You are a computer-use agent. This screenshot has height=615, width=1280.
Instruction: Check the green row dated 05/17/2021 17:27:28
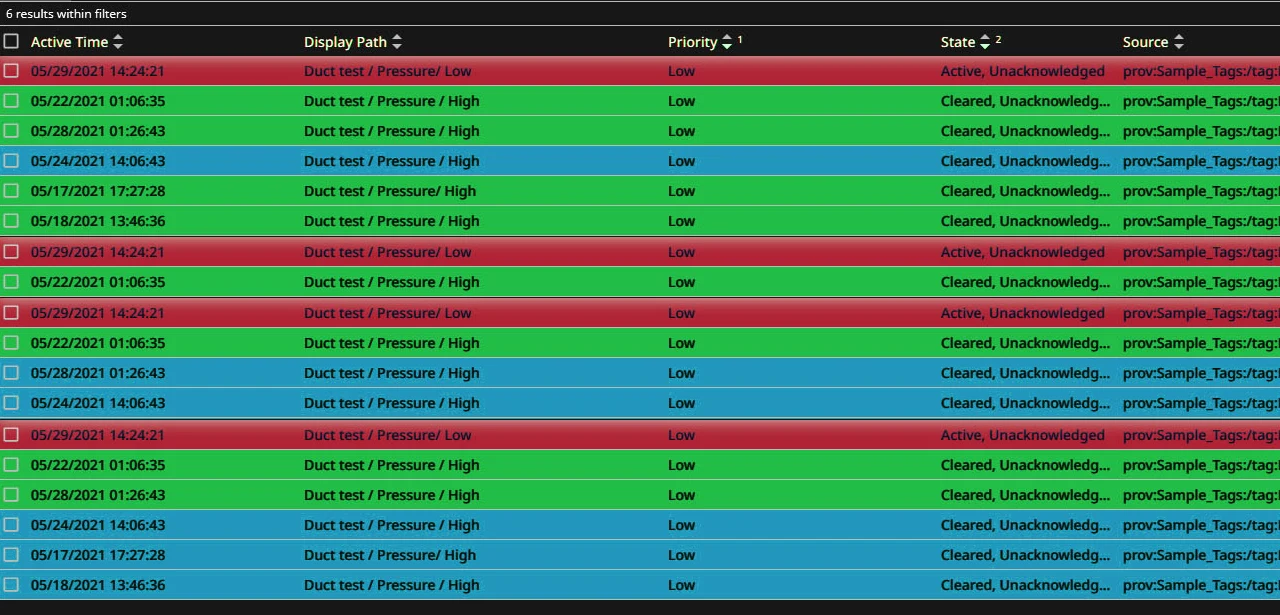point(11,191)
